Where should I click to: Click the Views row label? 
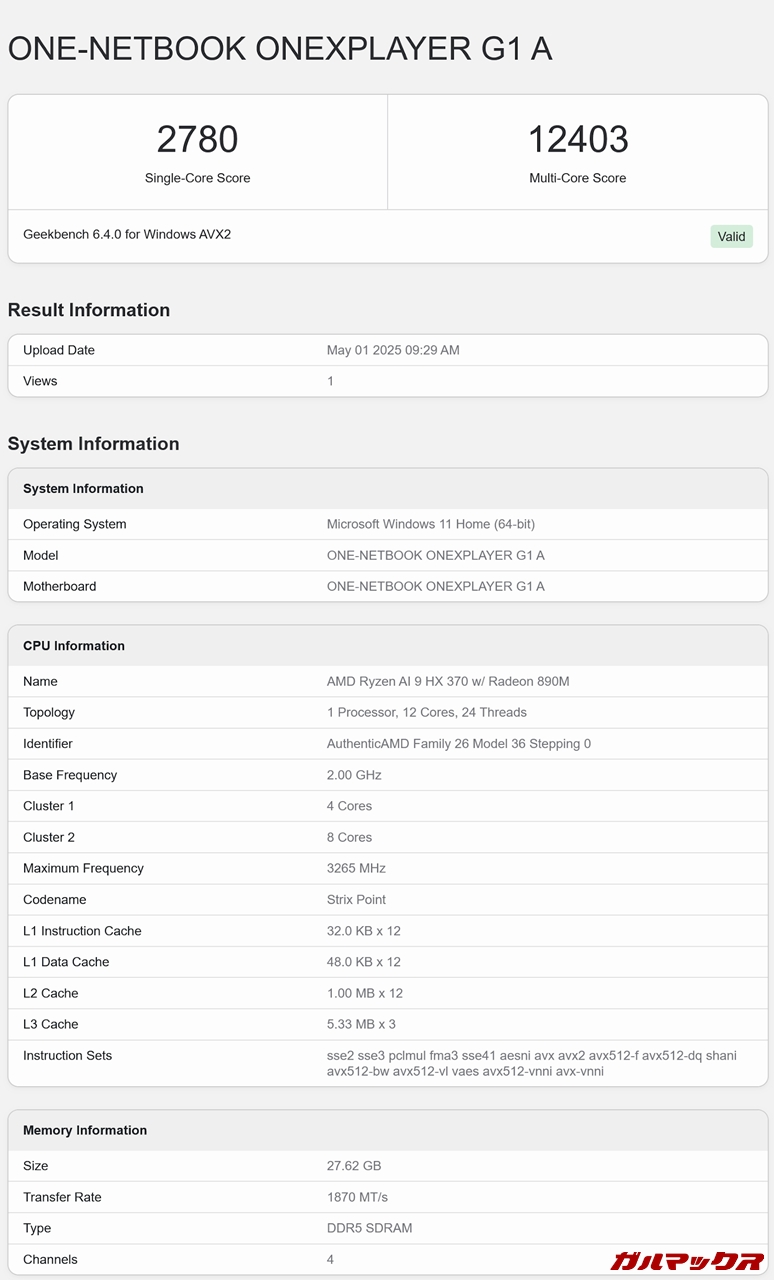(40, 381)
